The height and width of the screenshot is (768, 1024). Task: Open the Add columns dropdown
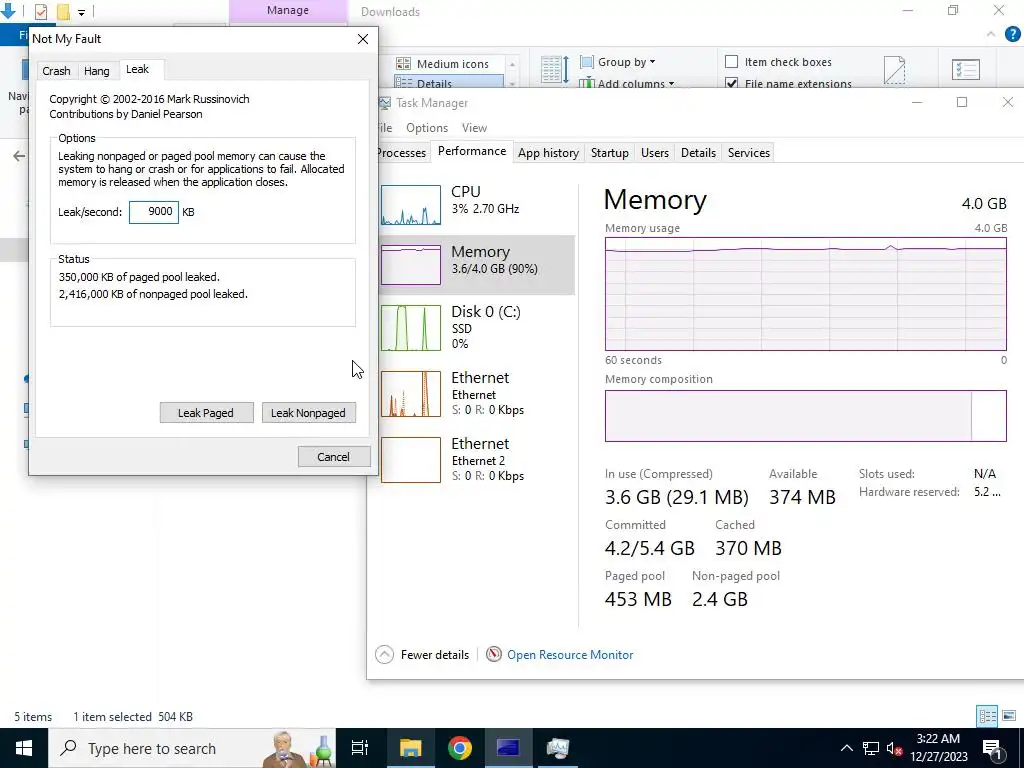(x=627, y=83)
